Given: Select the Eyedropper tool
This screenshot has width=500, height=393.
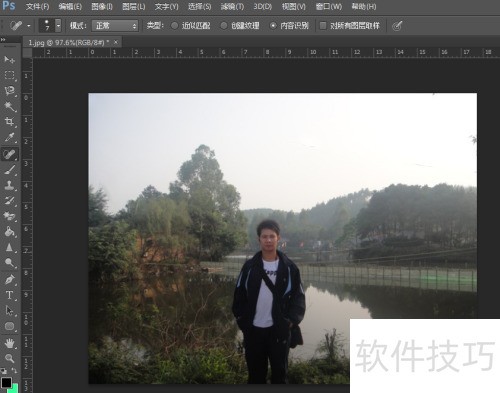Looking at the screenshot, I should 9,137.
